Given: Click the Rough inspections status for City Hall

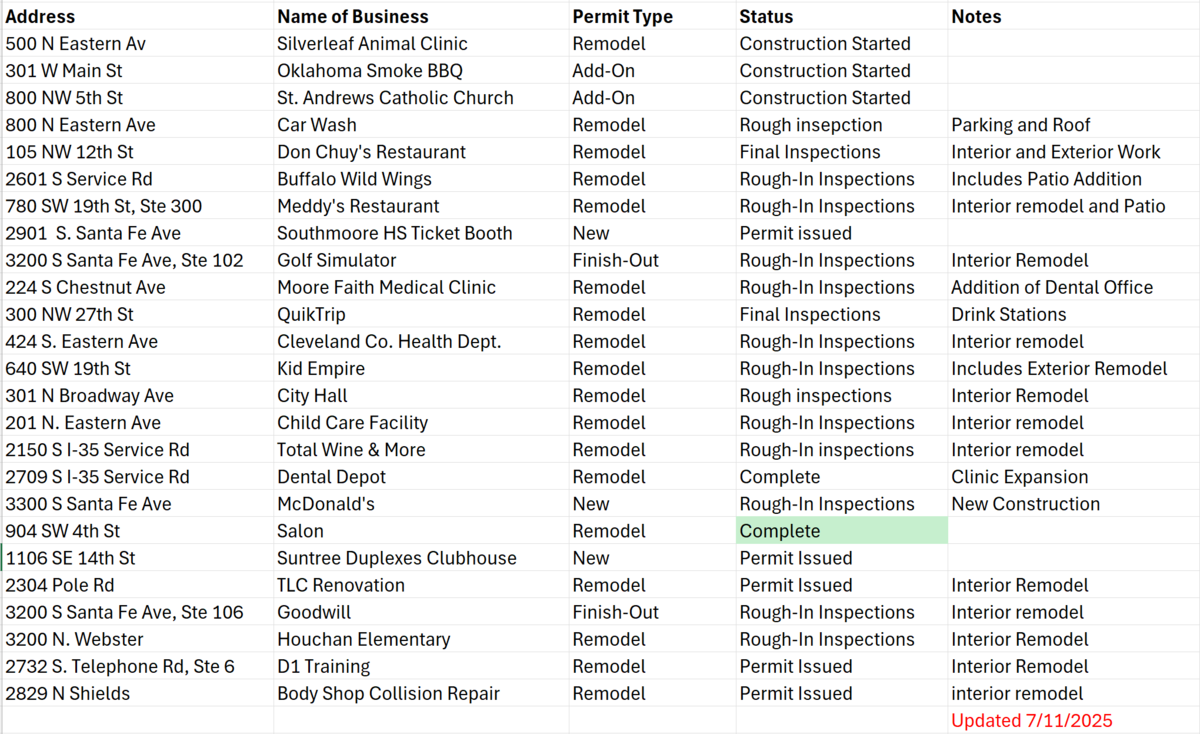Looking at the screenshot, I should tap(842, 395).
